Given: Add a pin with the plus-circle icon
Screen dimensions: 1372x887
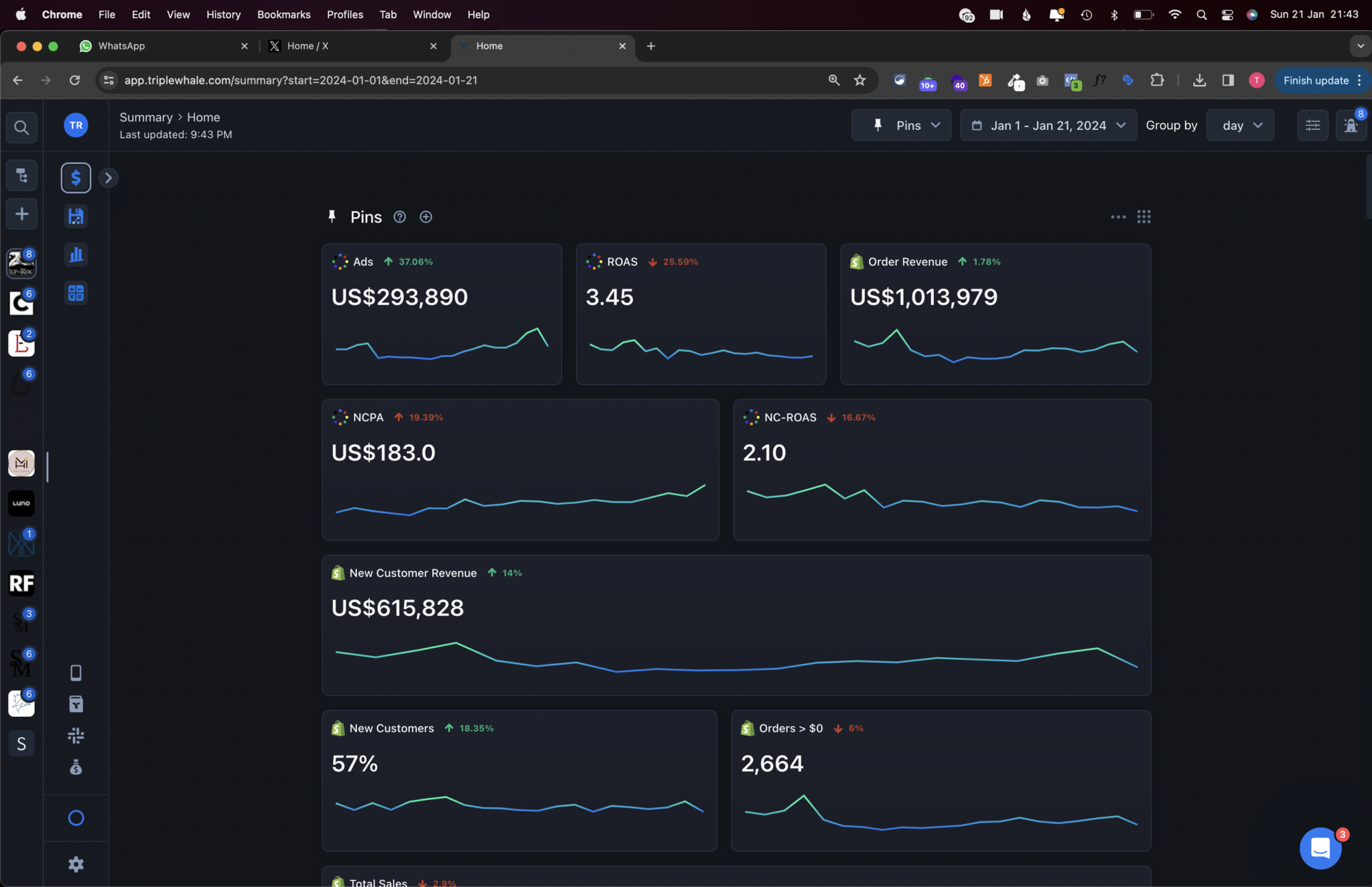Looking at the screenshot, I should pyautogui.click(x=426, y=217).
